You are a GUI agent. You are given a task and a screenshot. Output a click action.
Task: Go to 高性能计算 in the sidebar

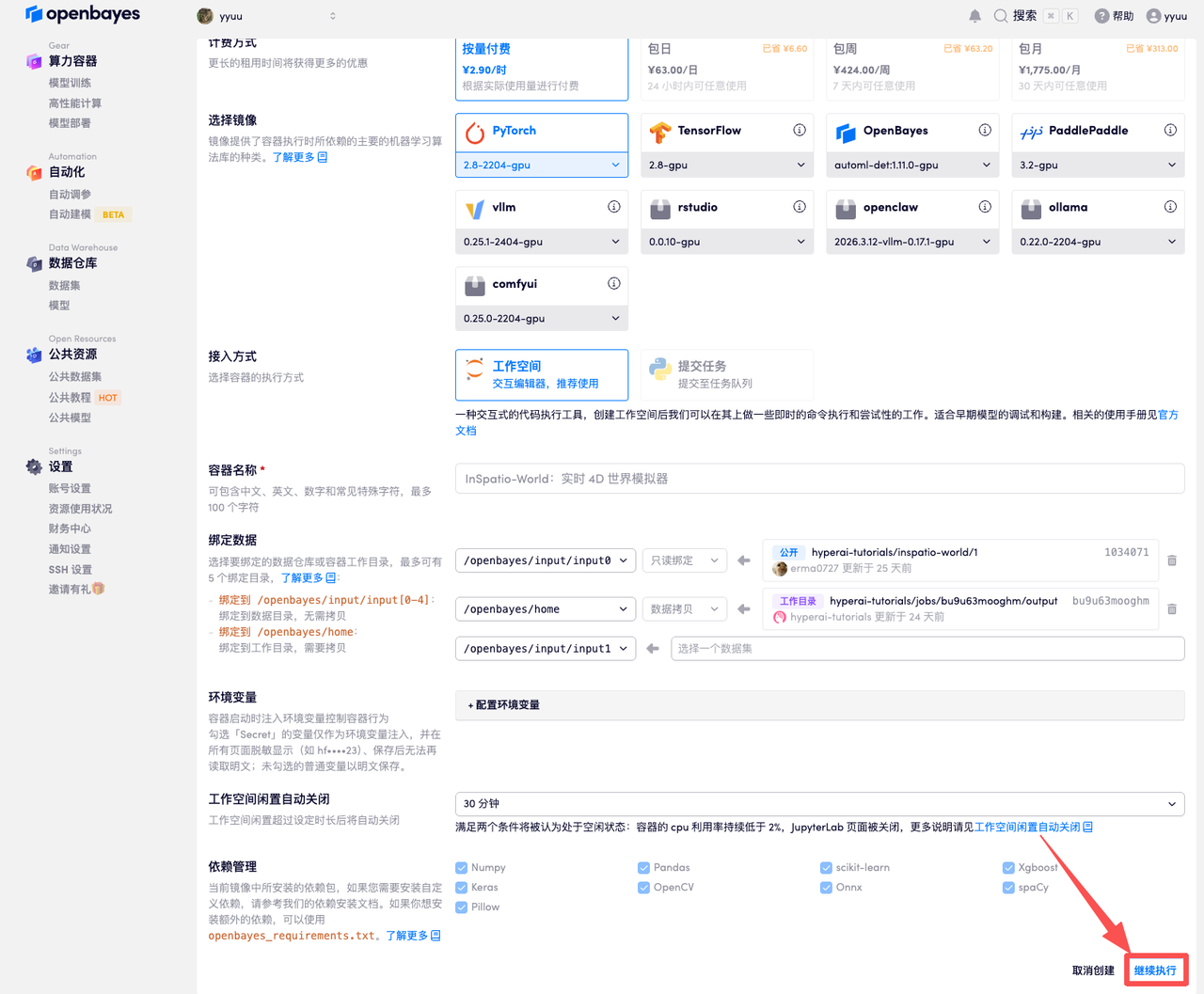point(75,103)
